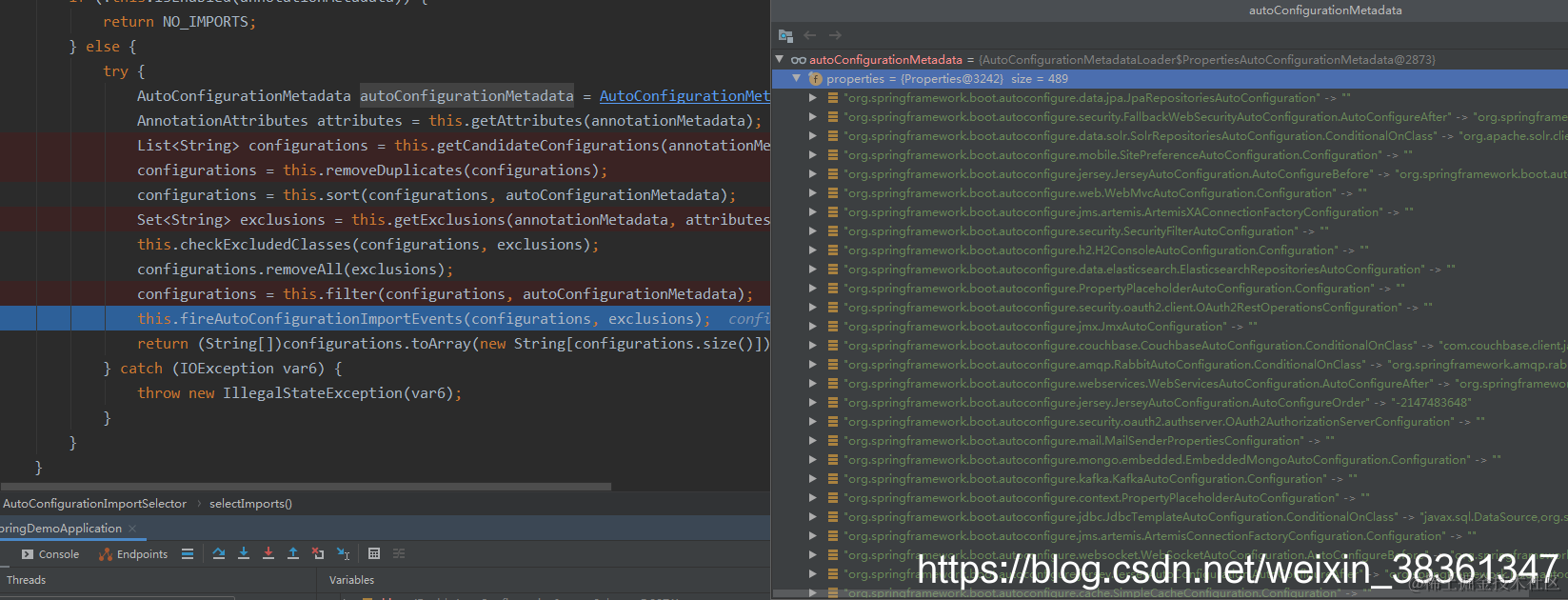The height and width of the screenshot is (600, 1568).
Task: Click selectImports() in the breadcrumb bar
Action: click(x=250, y=504)
